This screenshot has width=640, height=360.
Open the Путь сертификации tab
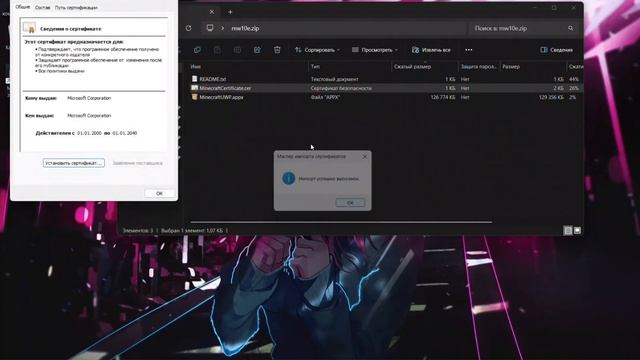click(76, 7)
